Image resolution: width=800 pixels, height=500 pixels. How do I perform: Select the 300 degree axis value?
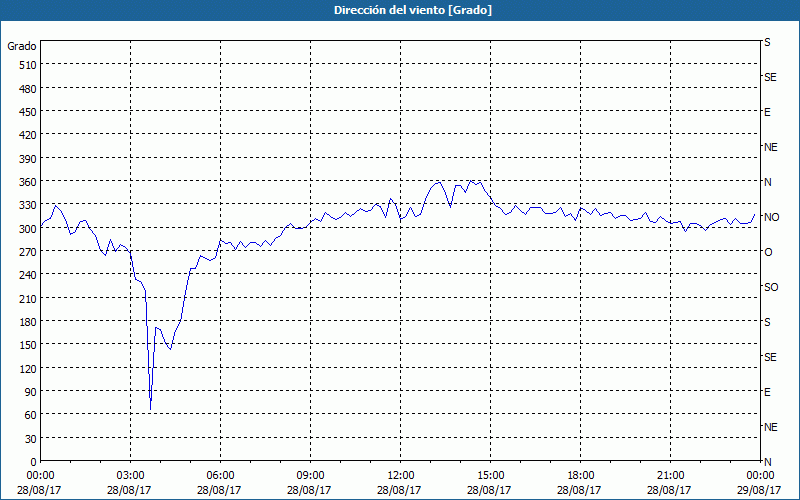pos(29,229)
